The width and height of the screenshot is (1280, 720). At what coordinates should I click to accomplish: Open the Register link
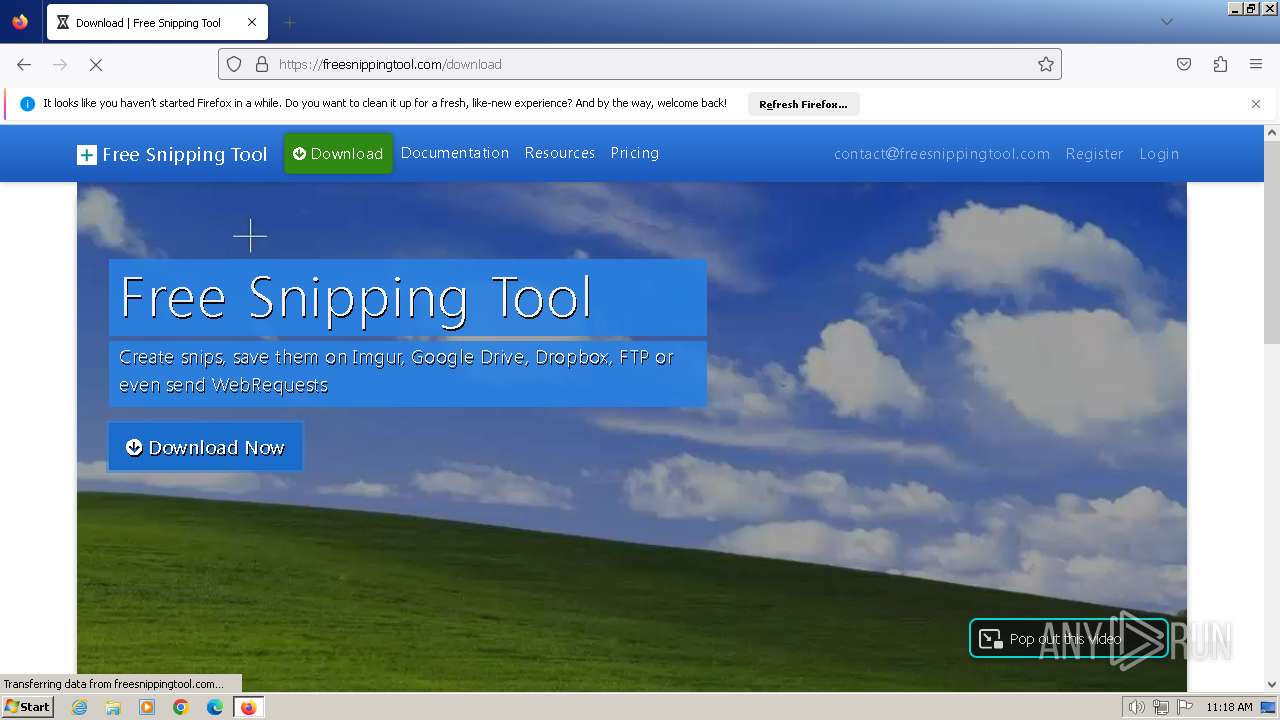click(1094, 154)
